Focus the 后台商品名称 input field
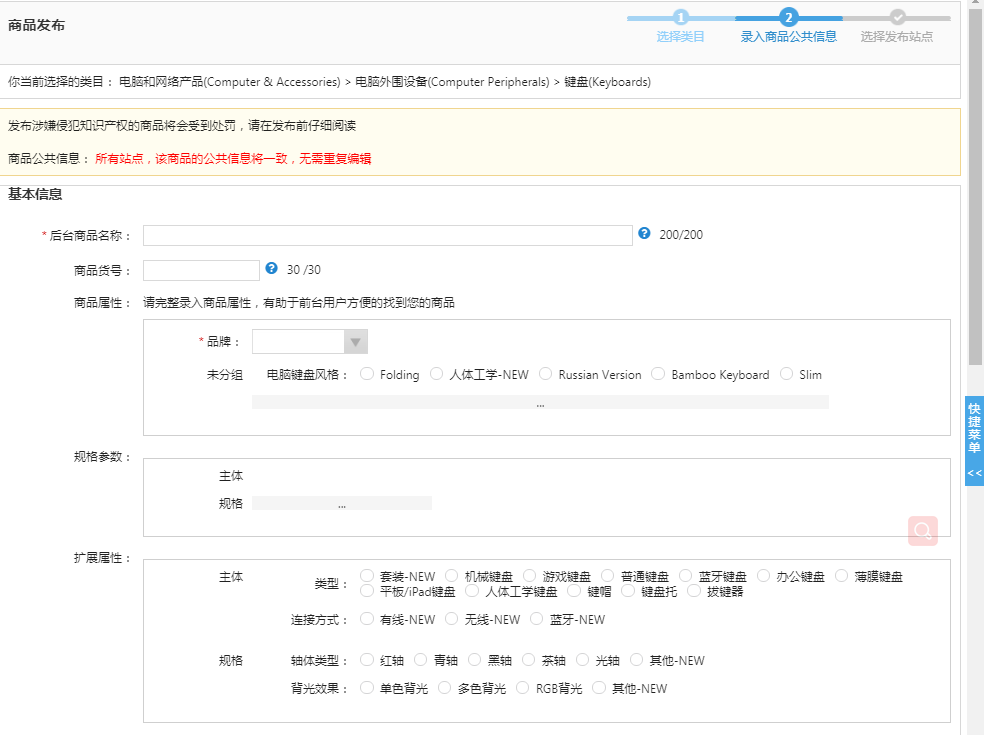The image size is (988, 735). (x=388, y=235)
